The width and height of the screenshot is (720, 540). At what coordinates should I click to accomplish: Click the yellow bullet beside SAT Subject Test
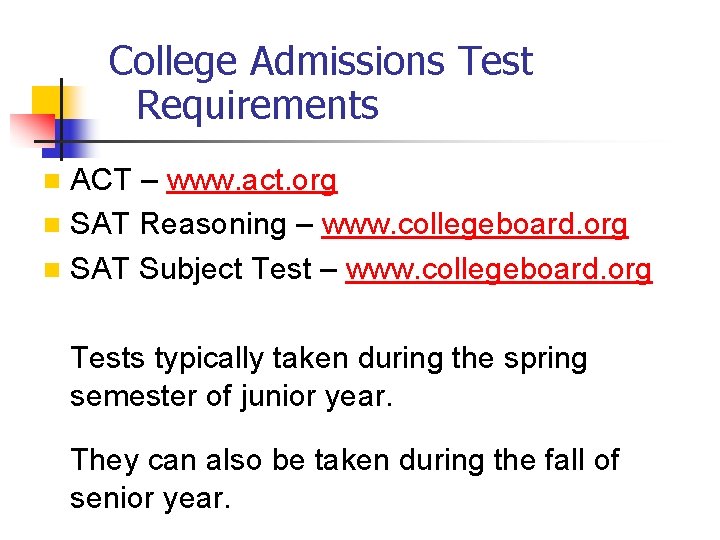pyautogui.click(x=52, y=270)
